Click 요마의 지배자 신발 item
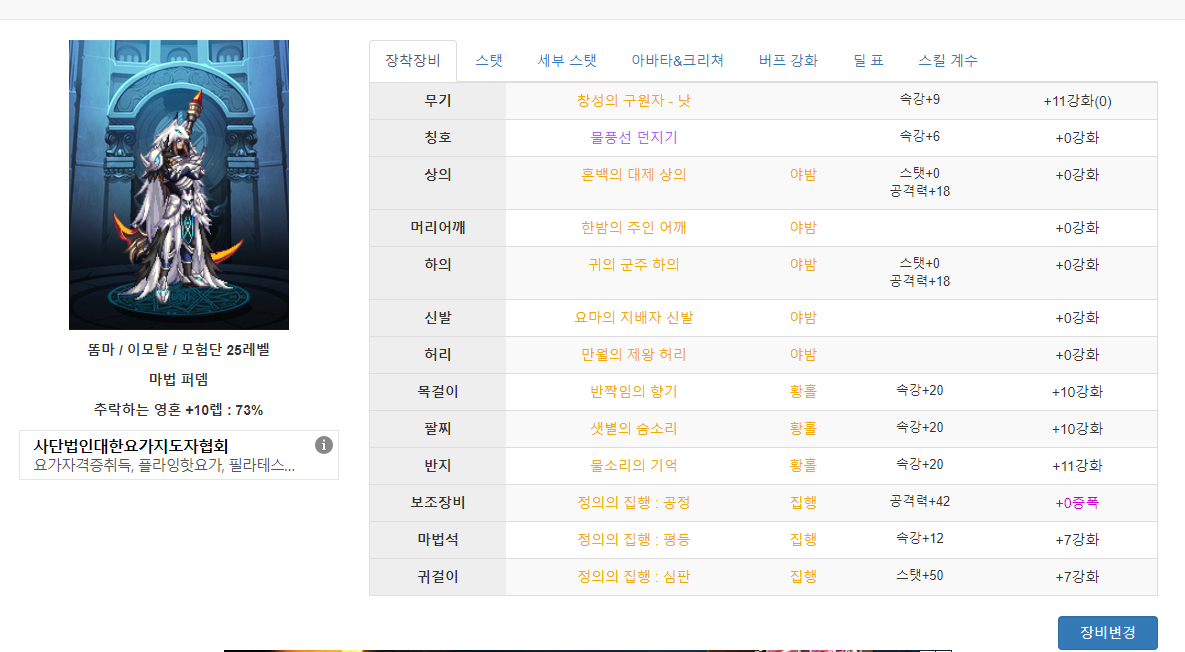This screenshot has width=1185, height=652. (633, 317)
